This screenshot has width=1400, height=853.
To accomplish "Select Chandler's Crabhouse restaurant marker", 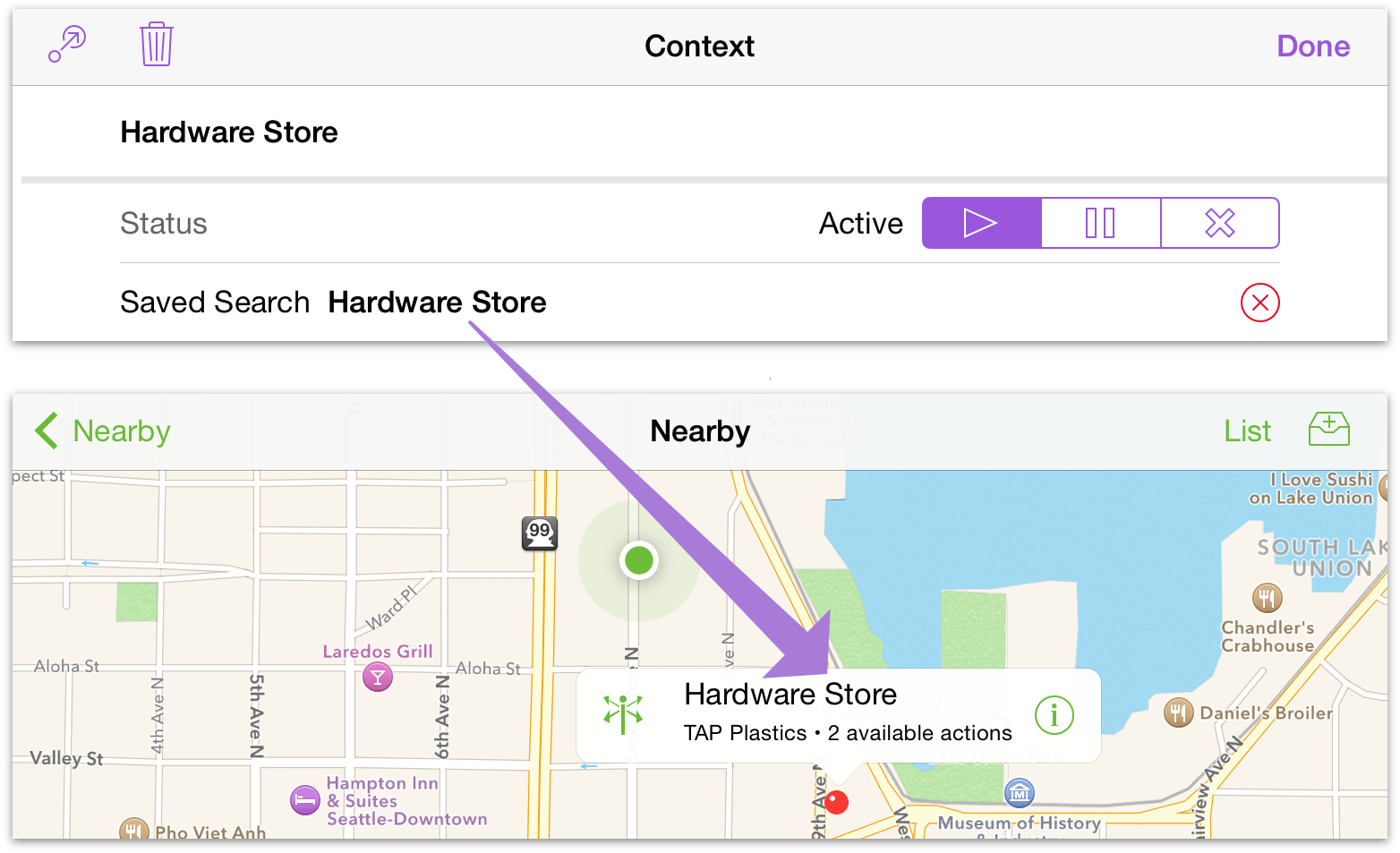I will [x=1267, y=597].
